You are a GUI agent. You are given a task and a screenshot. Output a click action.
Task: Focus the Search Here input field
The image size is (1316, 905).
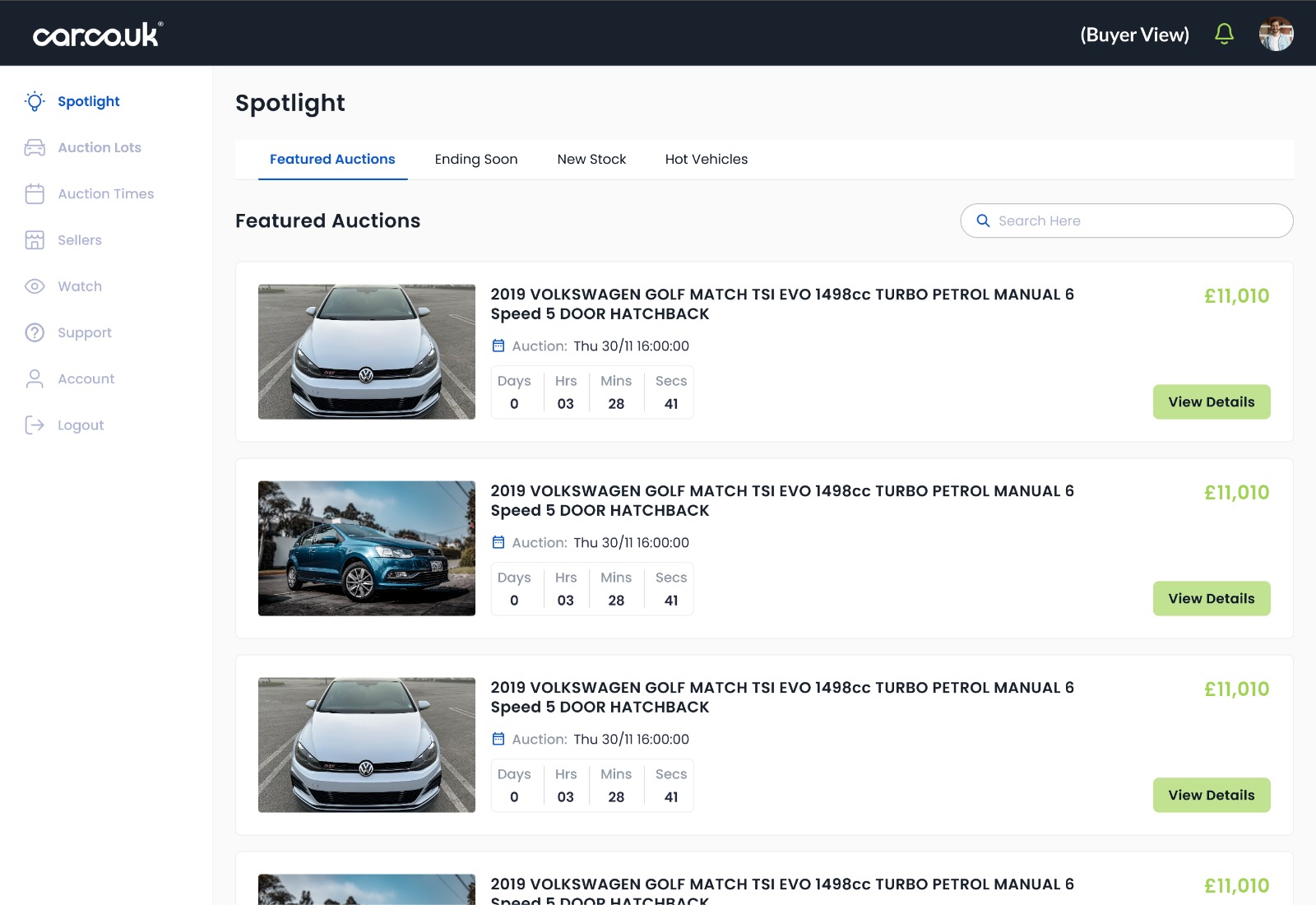click(1135, 221)
